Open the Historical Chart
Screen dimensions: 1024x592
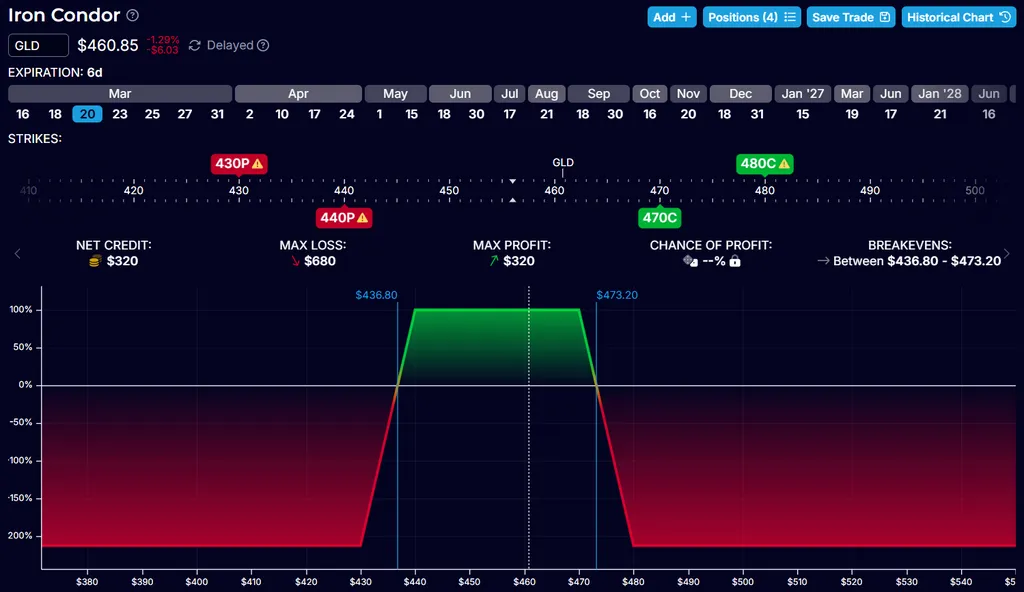(x=957, y=17)
